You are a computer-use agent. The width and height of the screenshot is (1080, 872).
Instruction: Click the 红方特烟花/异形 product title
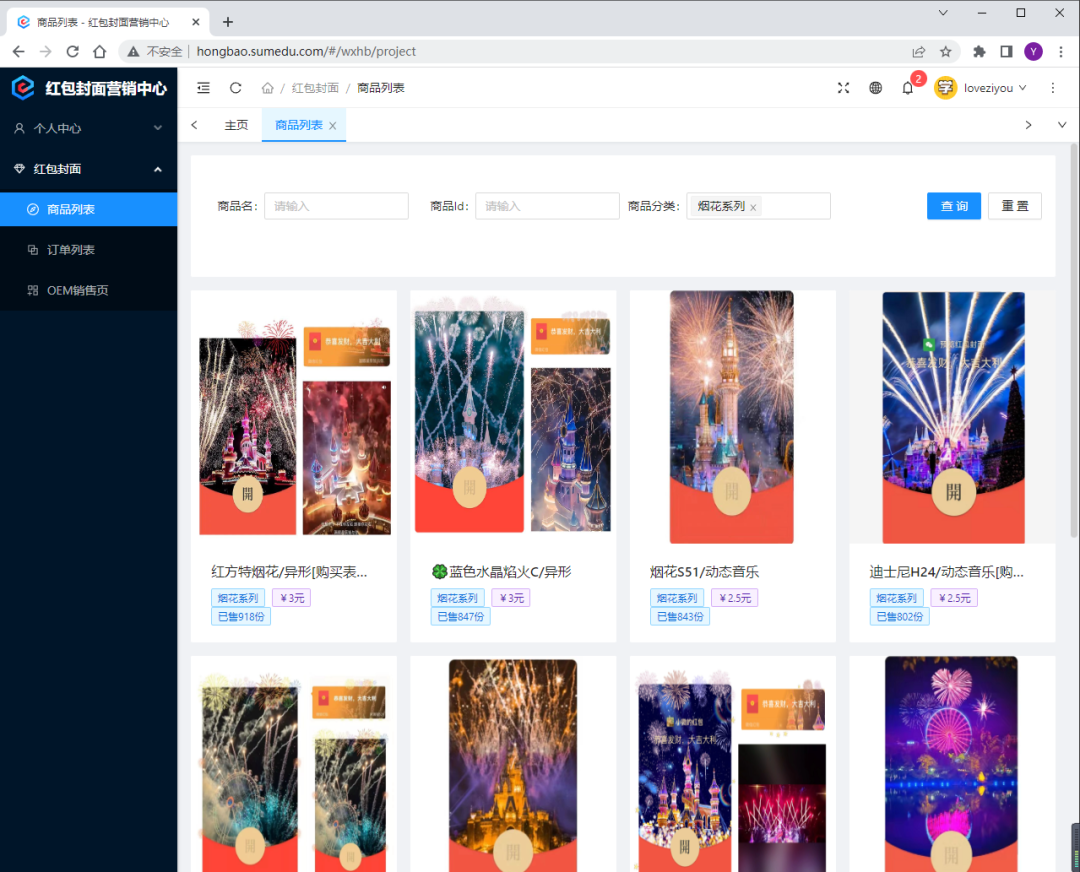pos(289,572)
